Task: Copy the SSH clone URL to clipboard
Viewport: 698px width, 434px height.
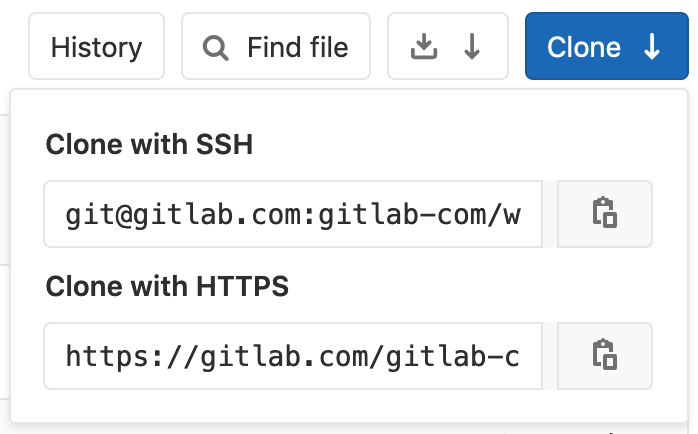Action: point(604,214)
